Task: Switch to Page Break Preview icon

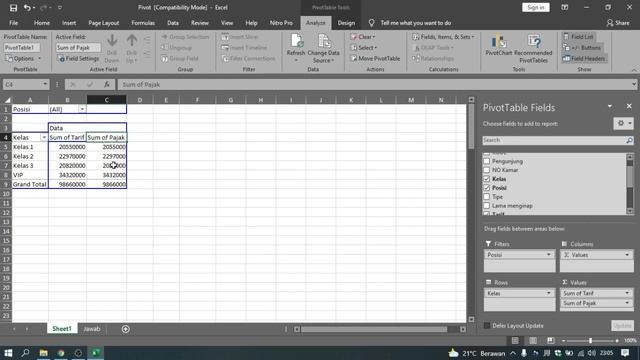Action: [x=551, y=340]
